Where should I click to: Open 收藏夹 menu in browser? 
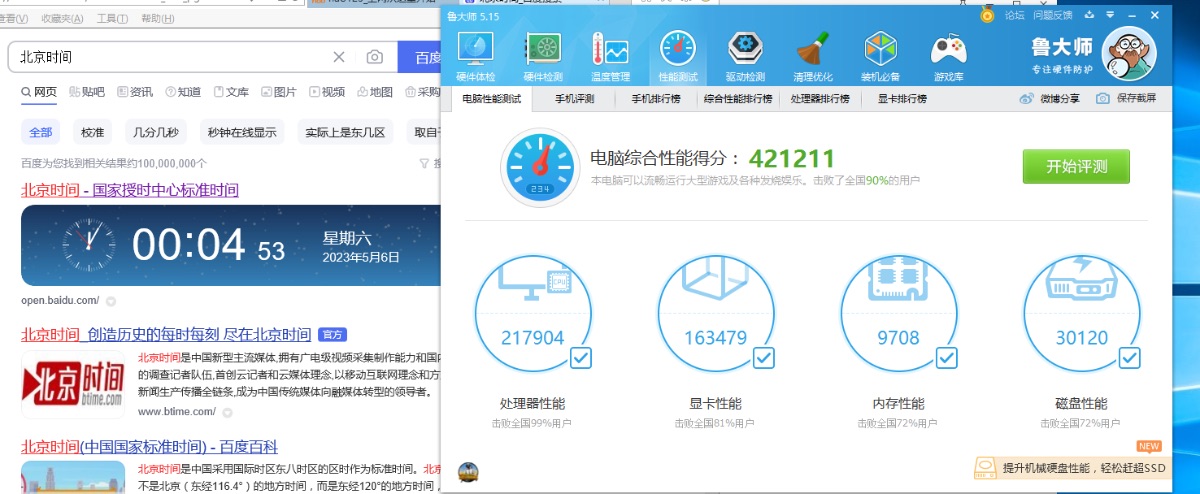[63, 18]
